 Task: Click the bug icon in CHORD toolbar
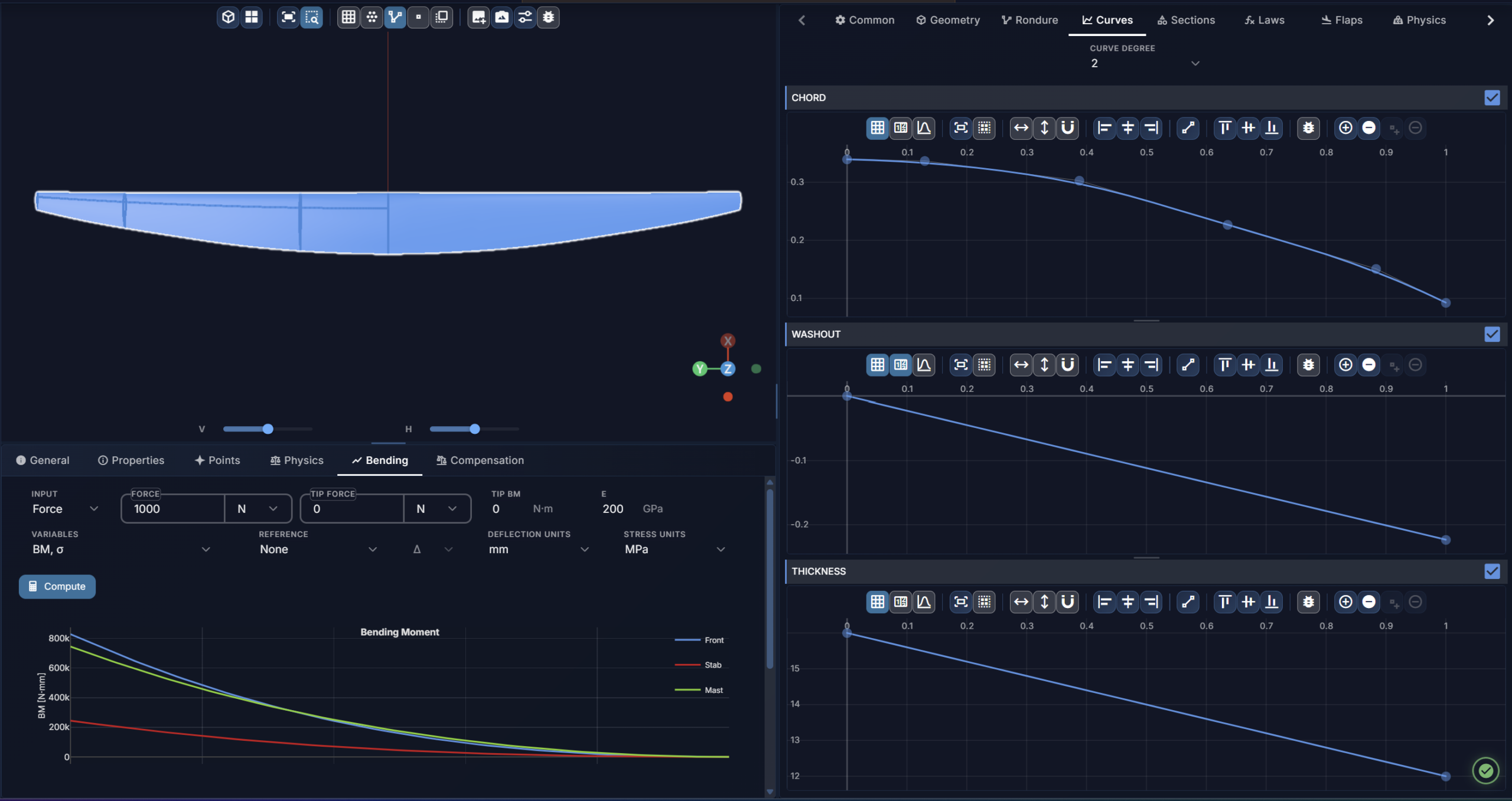tap(1308, 127)
